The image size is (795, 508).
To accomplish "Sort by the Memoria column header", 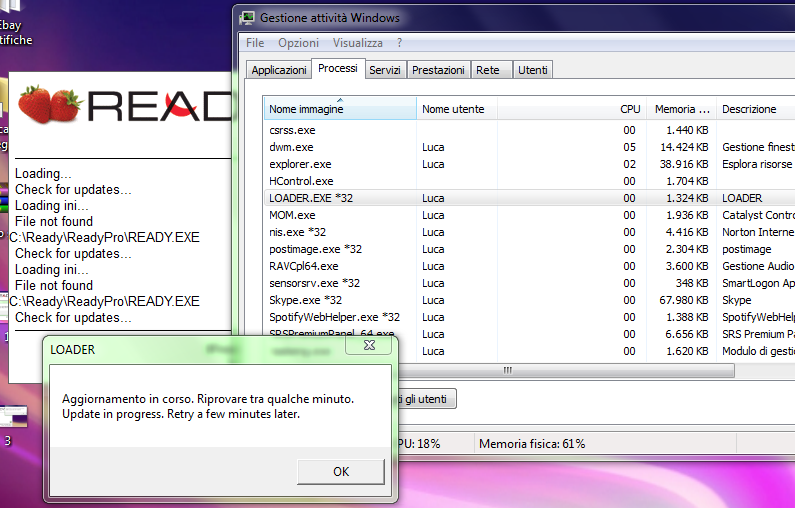I will point(681,108).
